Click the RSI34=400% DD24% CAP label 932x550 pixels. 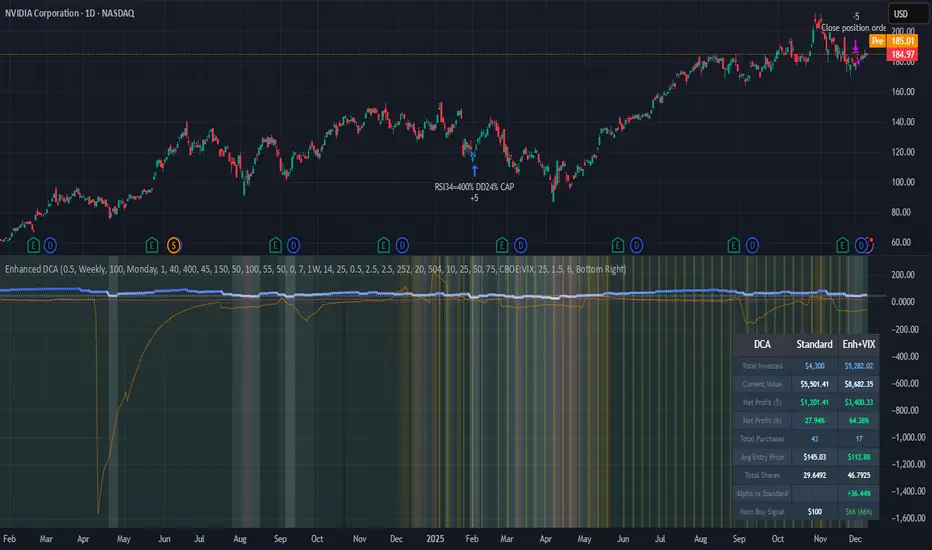click(x=474, y=187)
